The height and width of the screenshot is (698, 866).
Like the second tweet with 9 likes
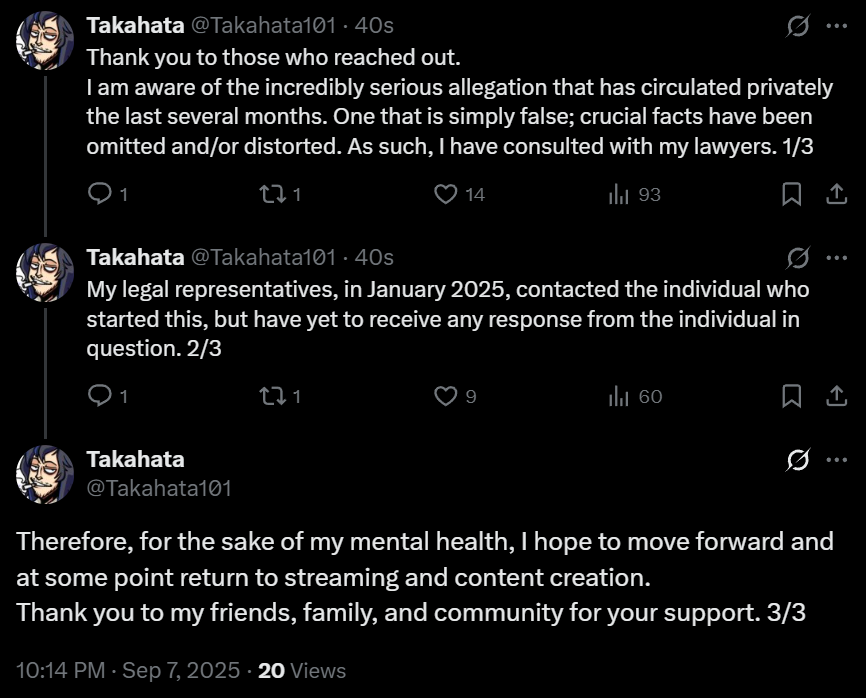pyautogui.click(x=446, y=396)
